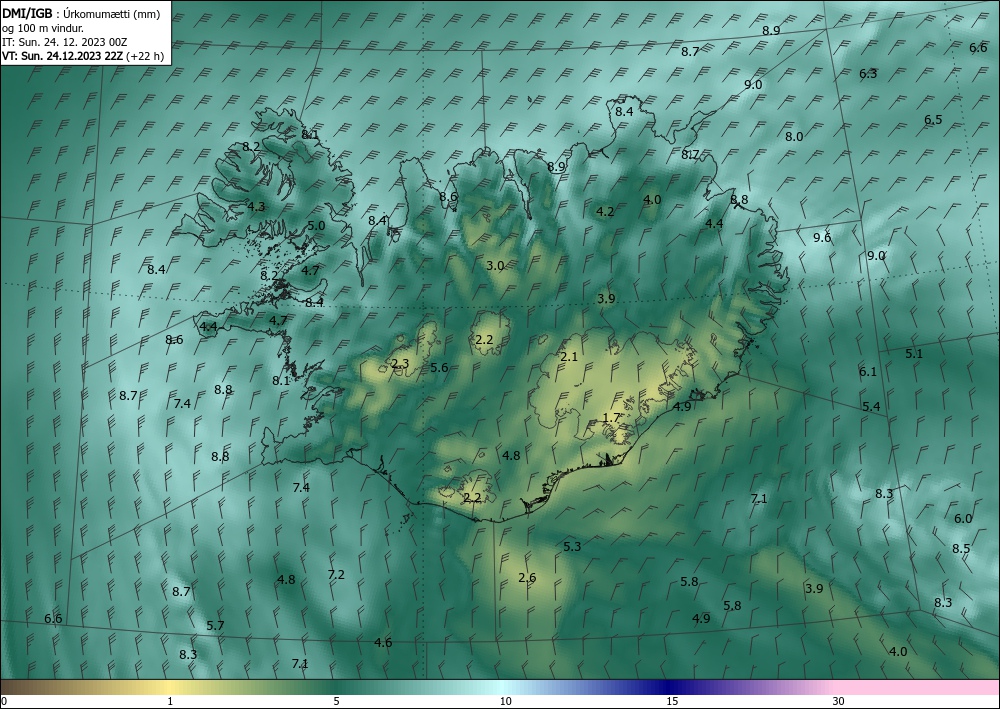Screen dimensions: 1000x709
Task: Select the 1.7 minimum value on Vatnajökull
Action: pyautogui.click(x=612, y=418)
